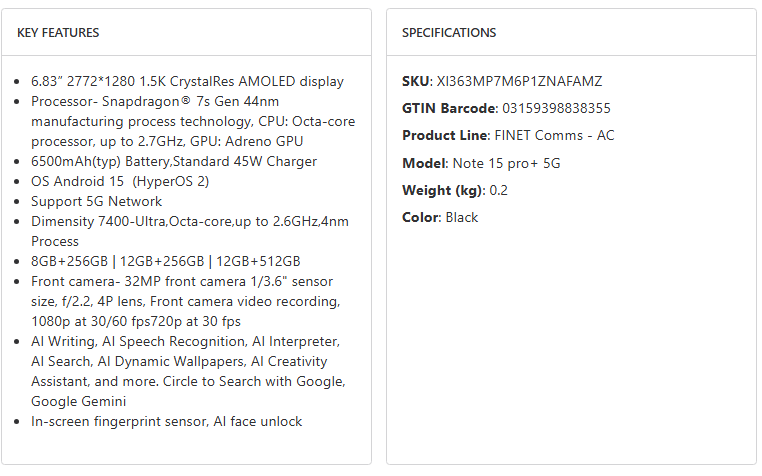Click the bold SKU label
Viewport: 762px width, 476px height.
pos(416,81)
